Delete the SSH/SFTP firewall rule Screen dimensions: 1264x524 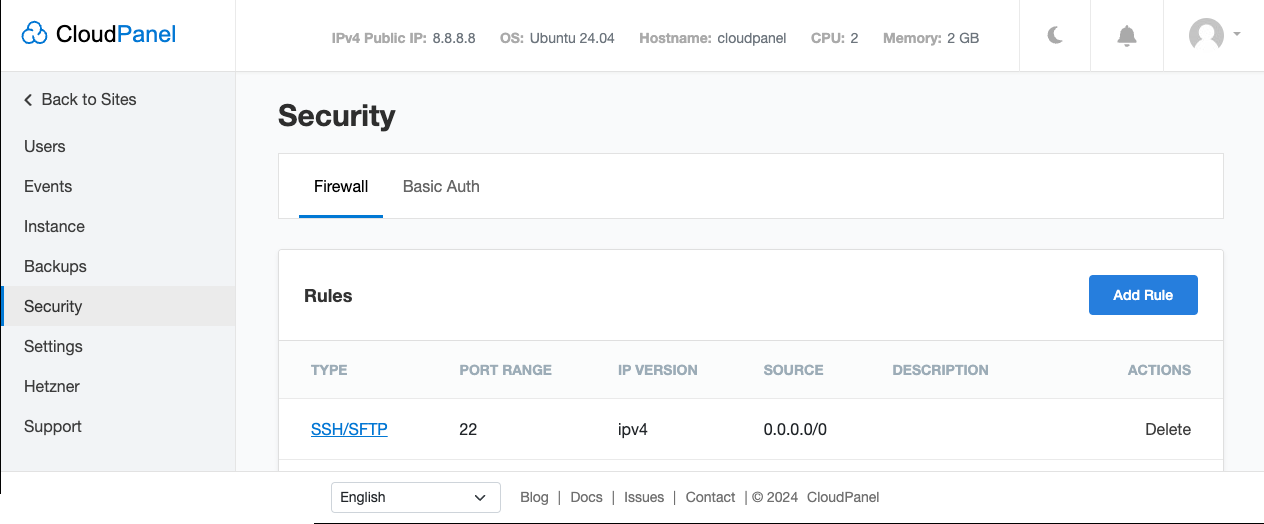[x=1167, y=429]
